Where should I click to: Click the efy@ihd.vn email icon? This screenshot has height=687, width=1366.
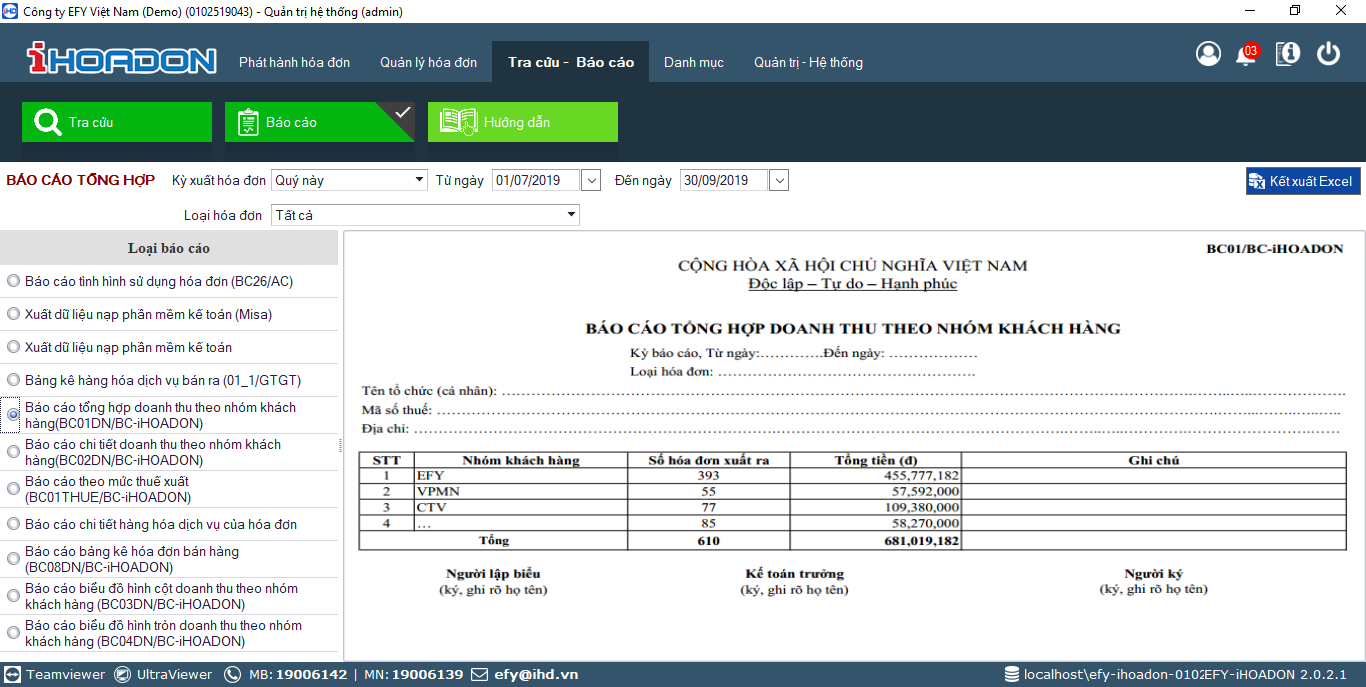pos(479,674)
